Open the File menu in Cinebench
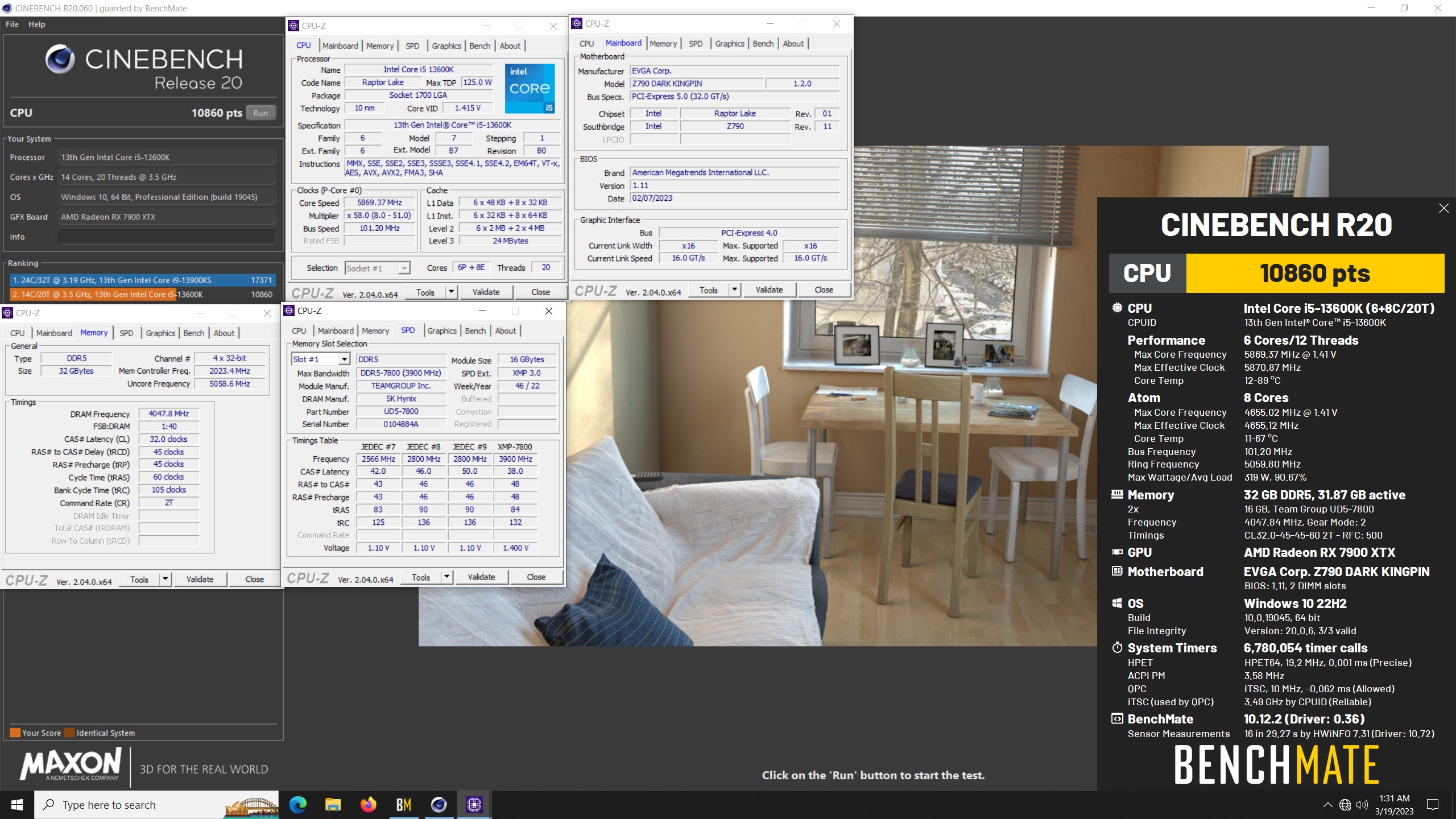Viewport: 1456px width, 819px height. [x=12, y=24]
